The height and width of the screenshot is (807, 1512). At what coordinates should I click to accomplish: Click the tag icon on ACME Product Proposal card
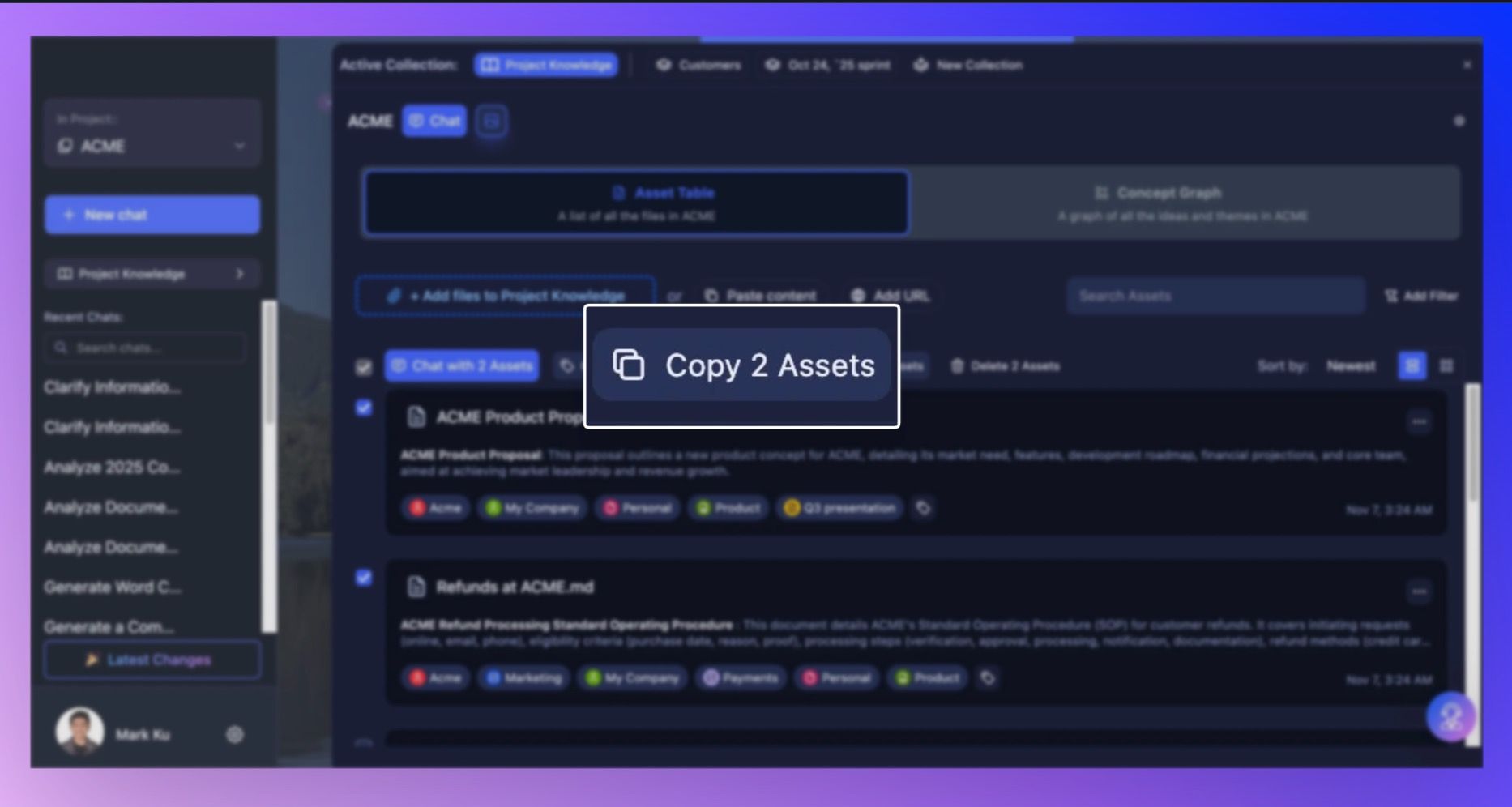click(923, 508)
